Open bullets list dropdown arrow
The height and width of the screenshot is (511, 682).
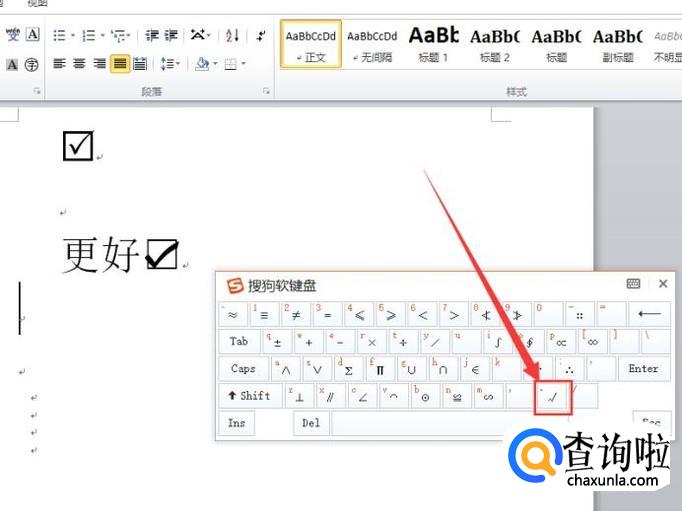click(73, 35)
